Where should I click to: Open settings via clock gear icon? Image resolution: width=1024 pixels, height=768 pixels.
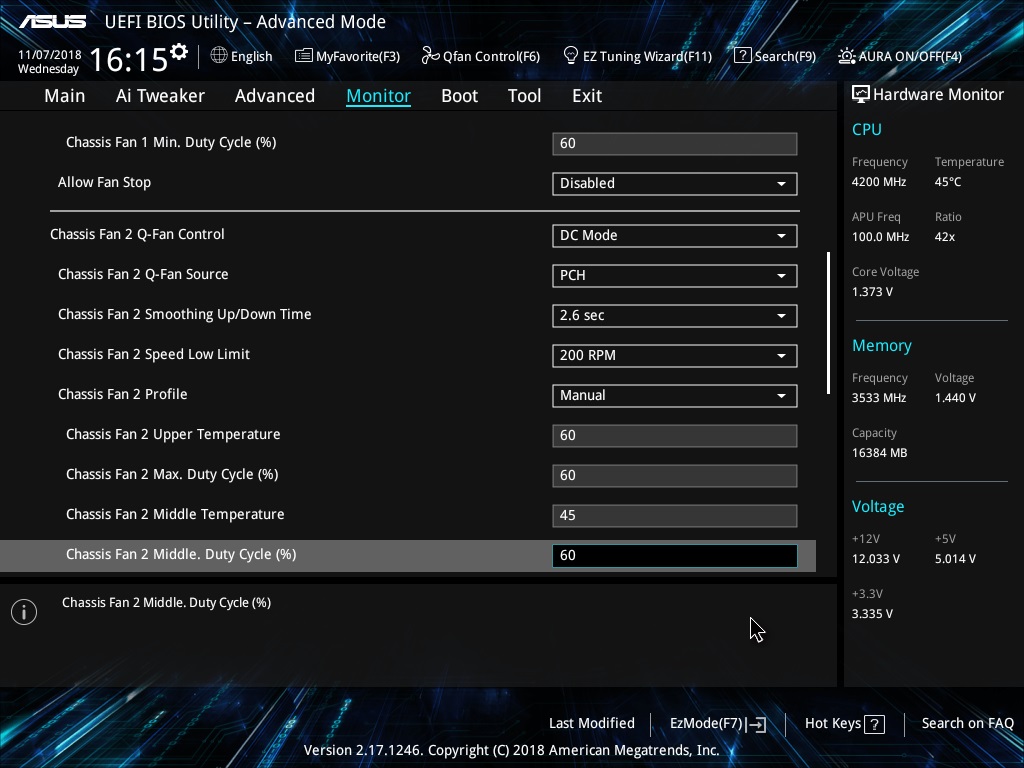tap(179, 52)
